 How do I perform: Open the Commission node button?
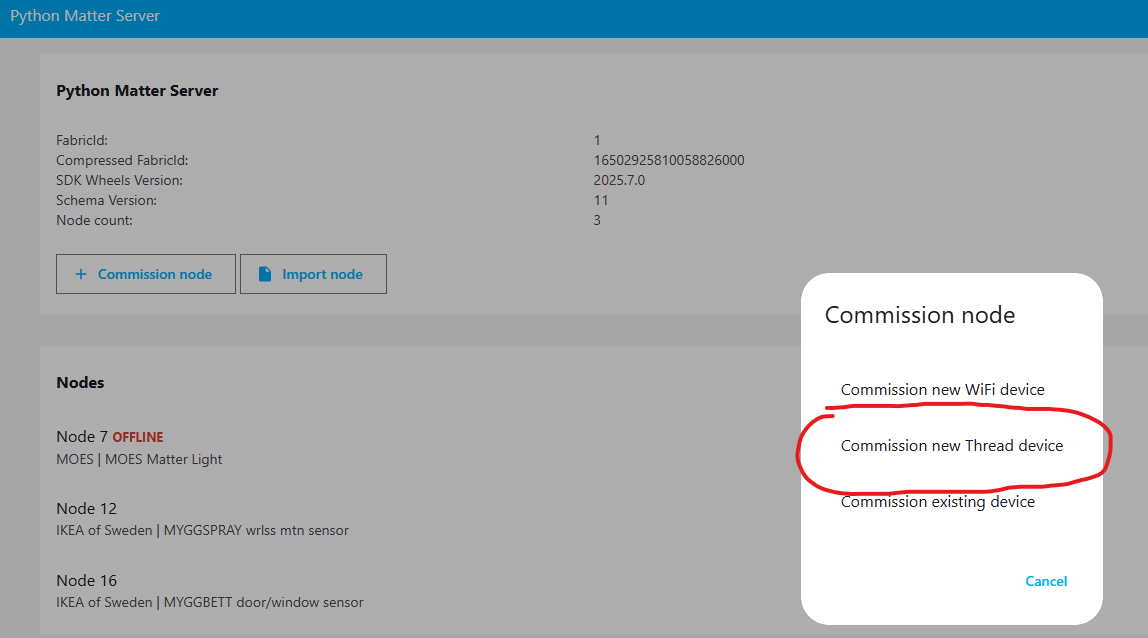pos(146,274)
